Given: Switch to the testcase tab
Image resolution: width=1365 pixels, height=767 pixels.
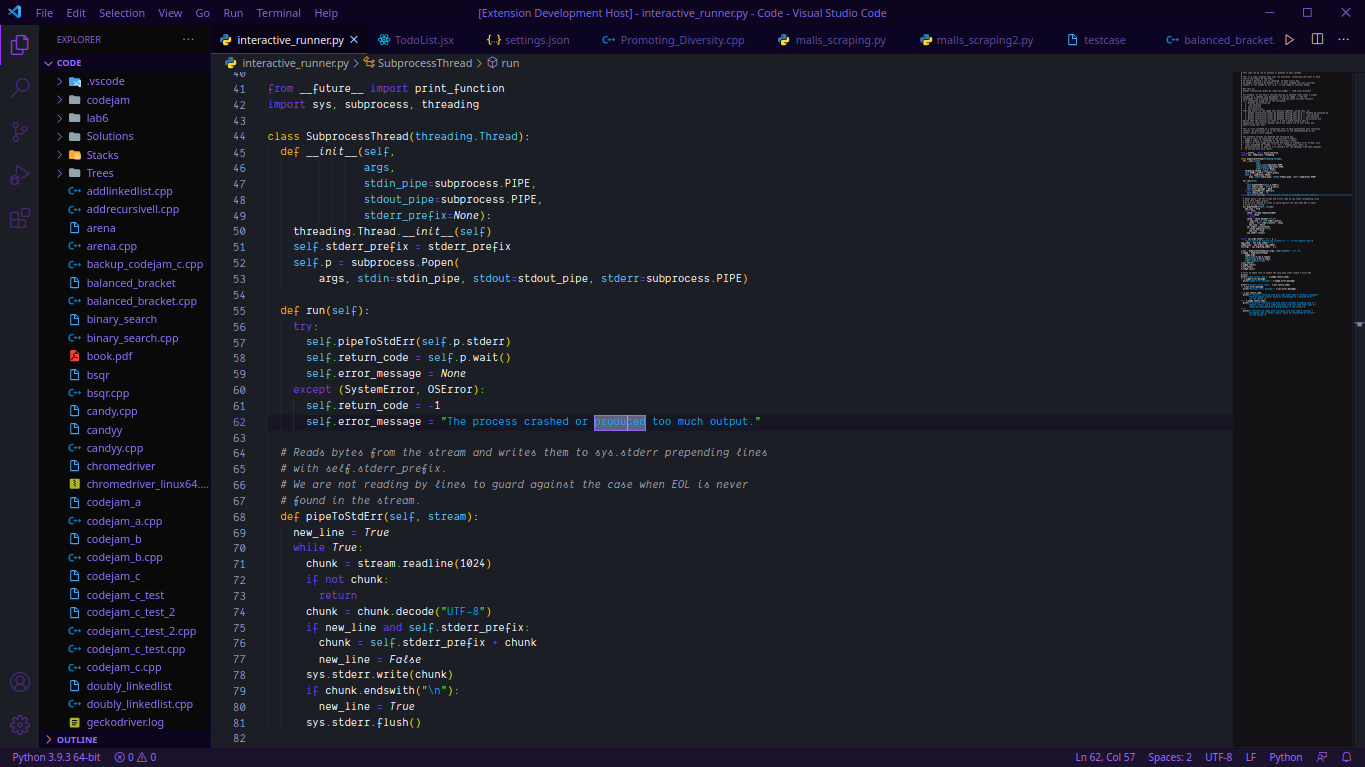Looking at the screenshot, I should (x=1104, y=40).
